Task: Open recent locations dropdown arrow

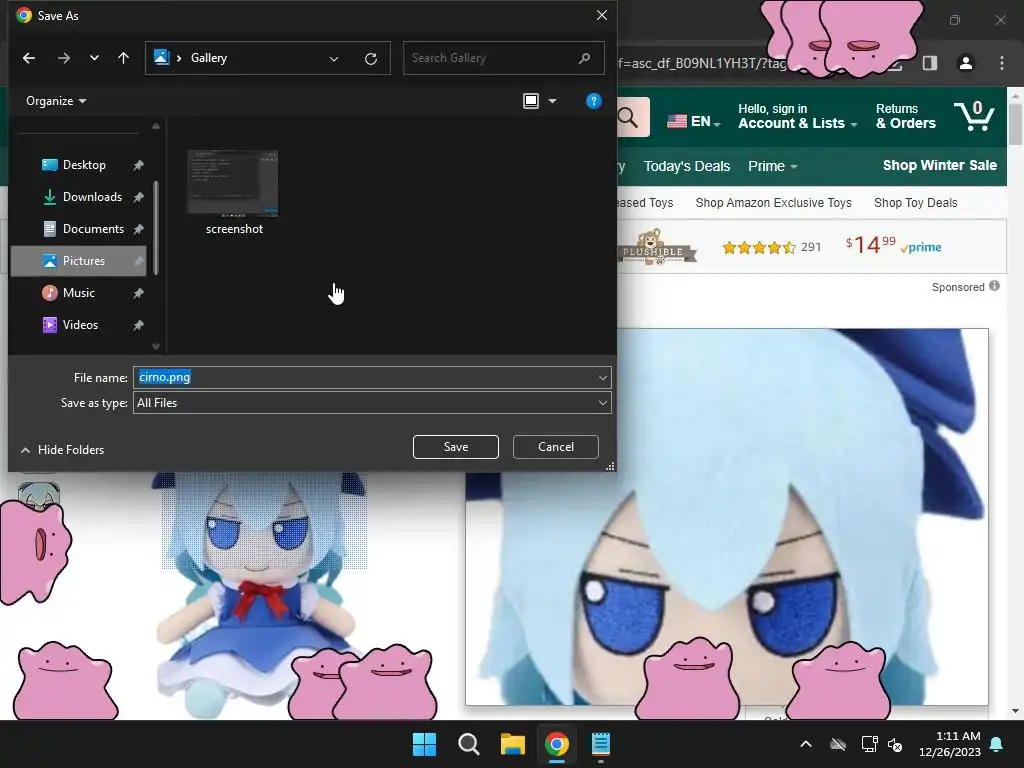Action: (94, 58)
